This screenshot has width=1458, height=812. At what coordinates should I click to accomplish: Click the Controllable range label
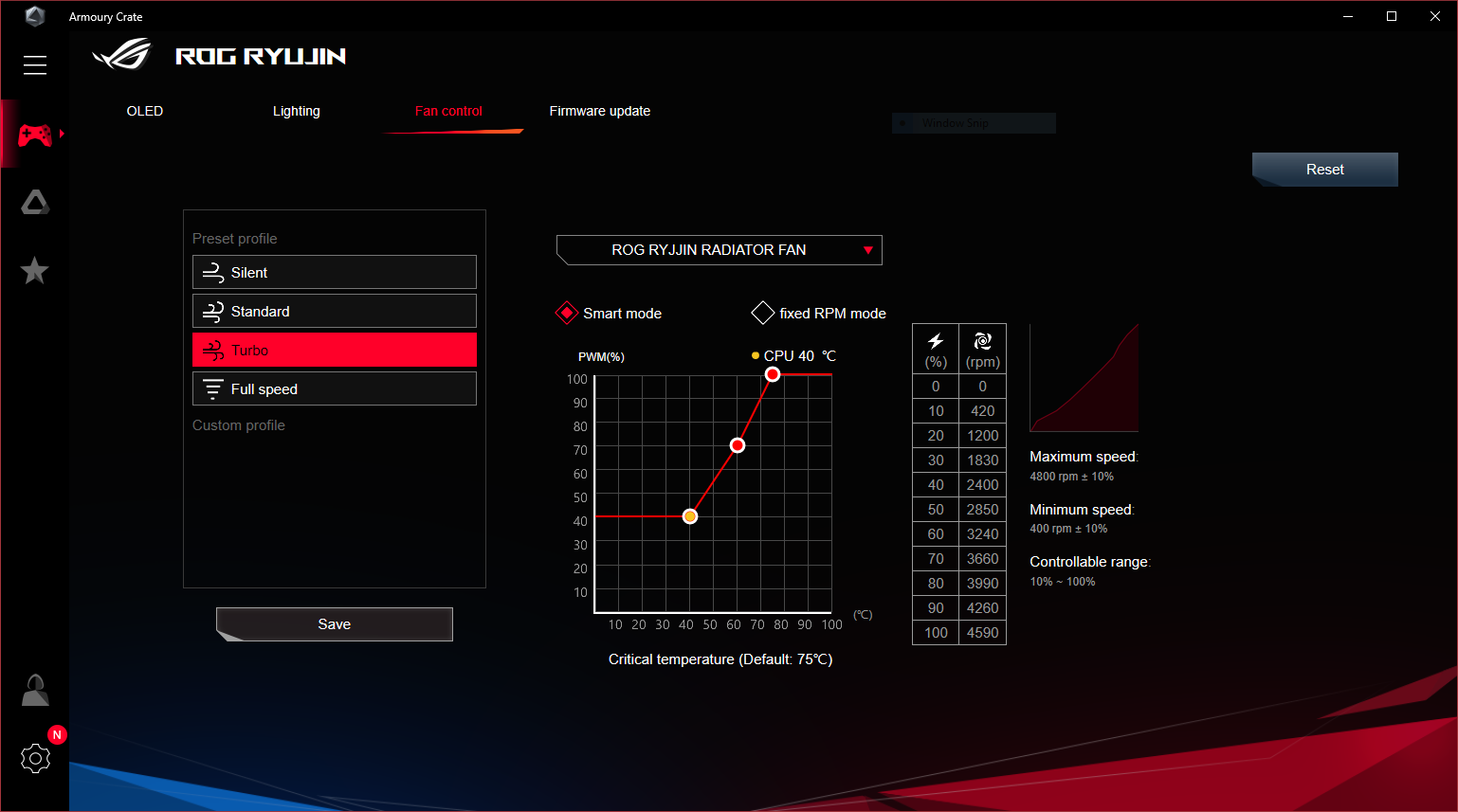click(1090, 562)
